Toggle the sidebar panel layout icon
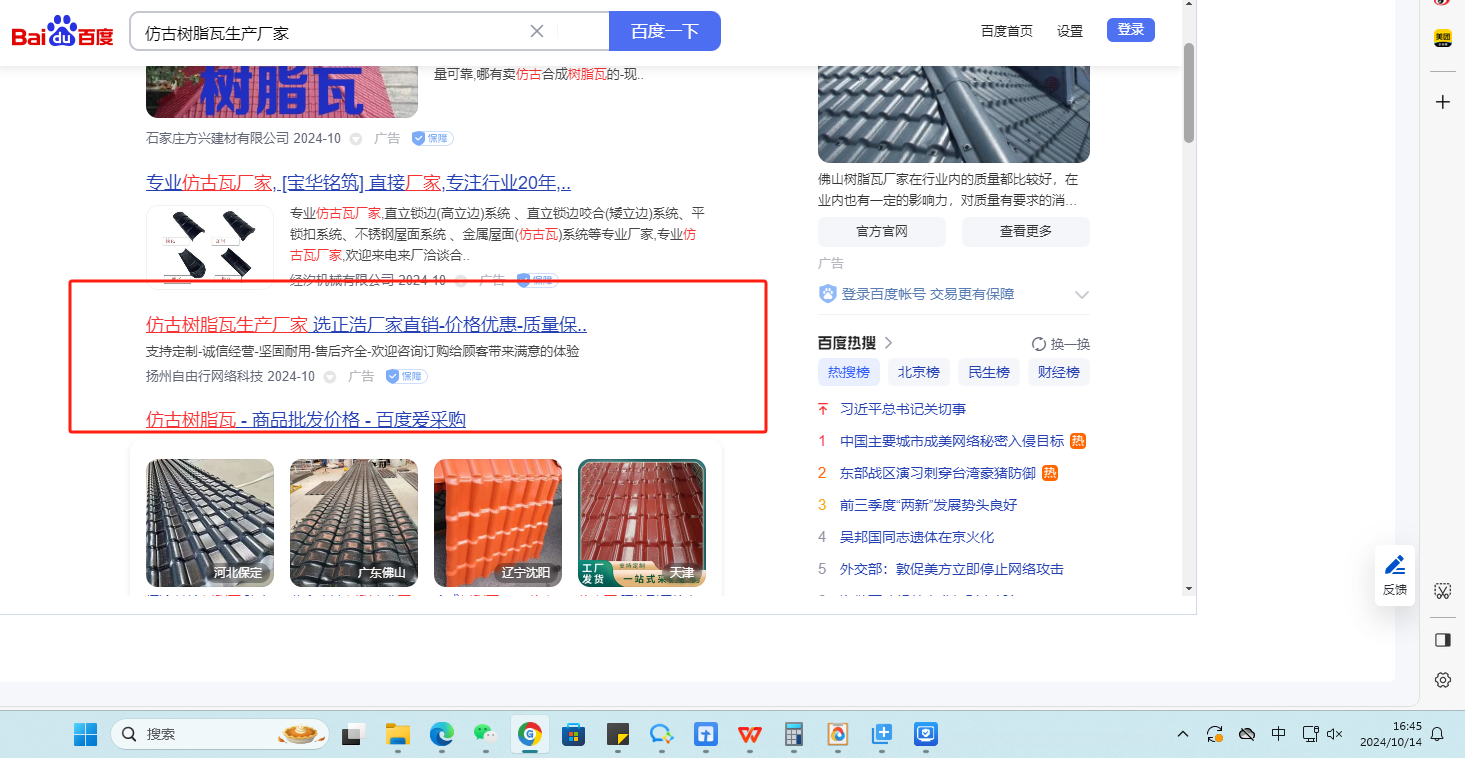1465x758 pixels. (x=1442, y=639)
